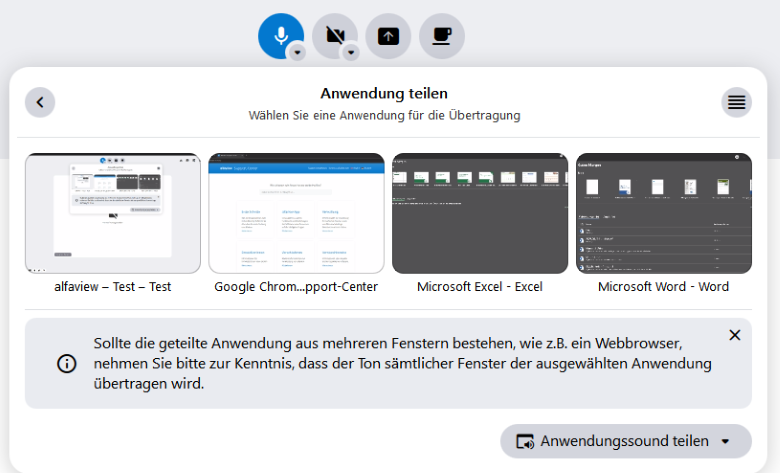Choose the Google Chrome window thumbnail

[x=296, y=213]
